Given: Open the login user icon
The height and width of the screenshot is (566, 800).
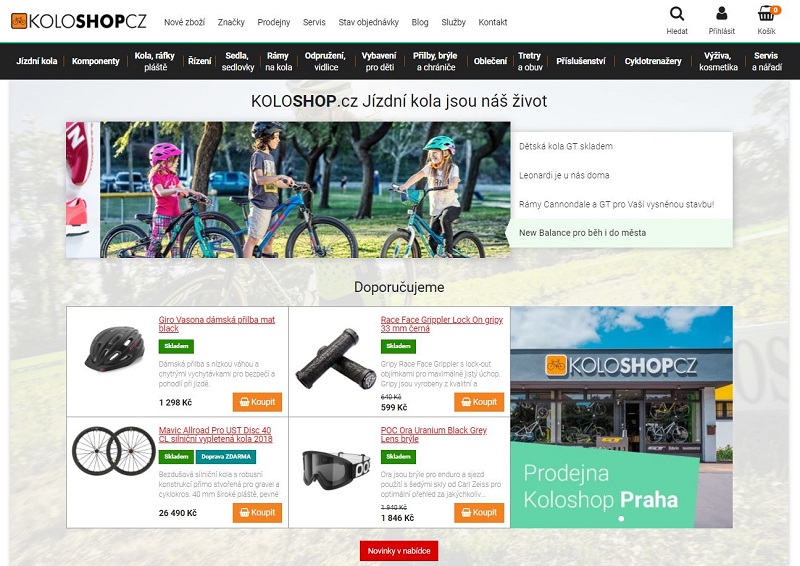Looking at the screenshot, I should tap(722, 14).
